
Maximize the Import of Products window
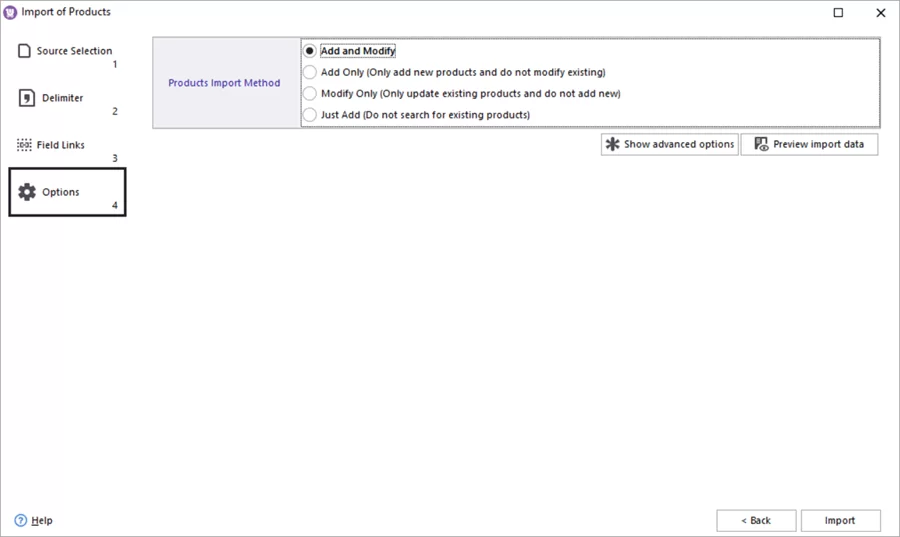(838, 13)
